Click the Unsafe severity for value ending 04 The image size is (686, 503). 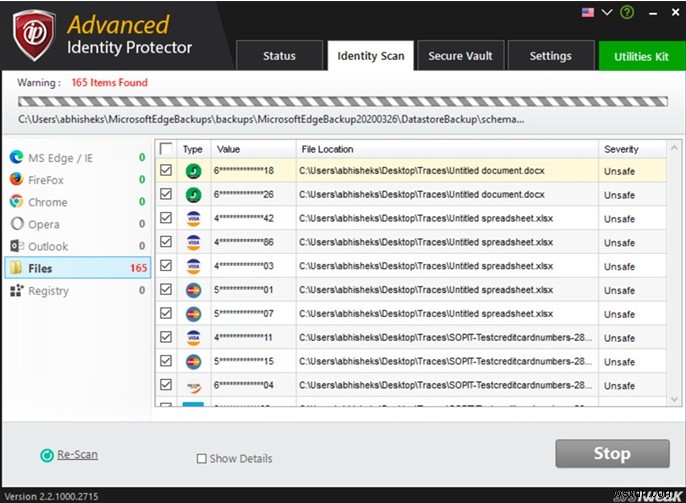point(619,386)
